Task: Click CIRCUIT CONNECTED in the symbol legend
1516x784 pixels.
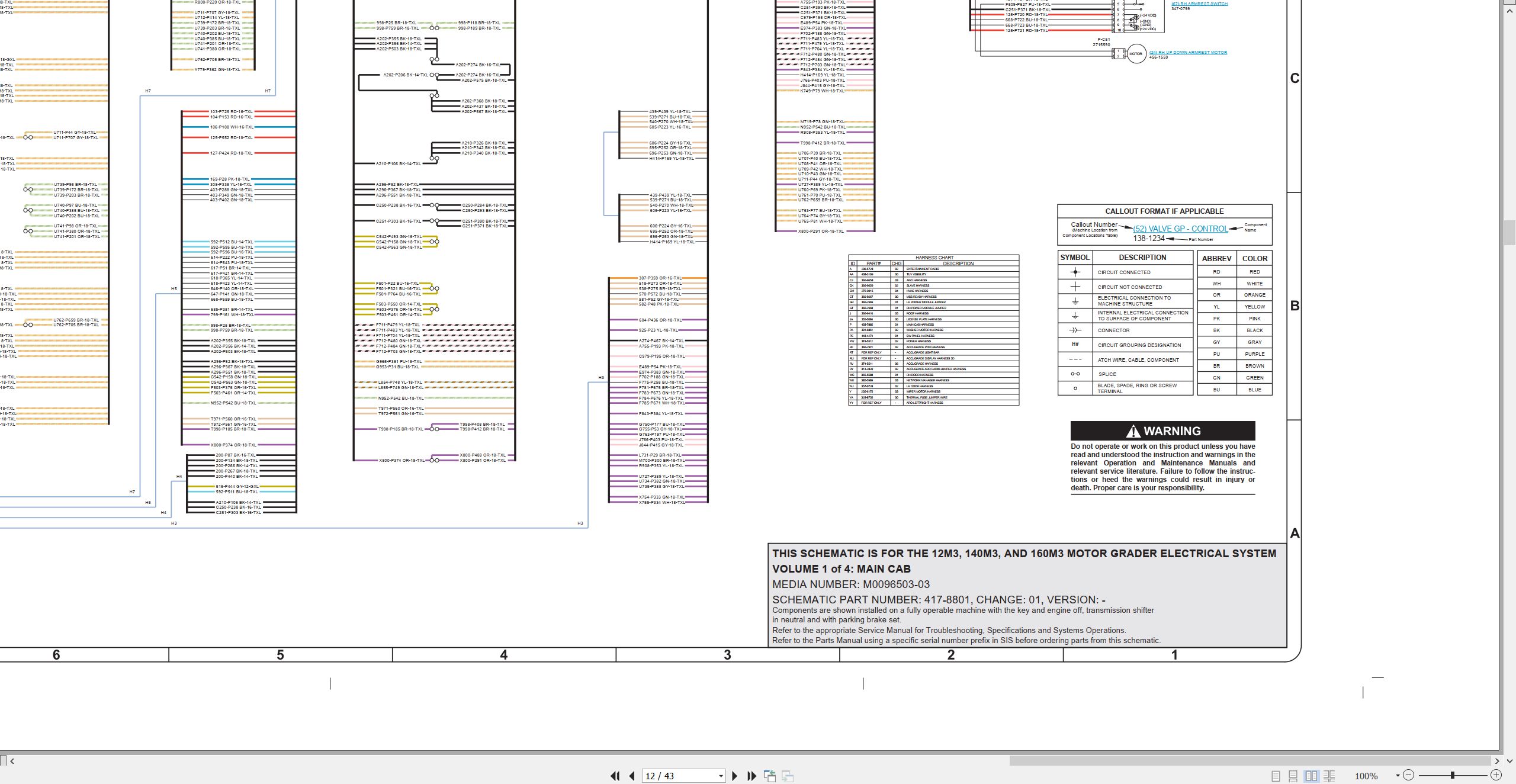Action: click(x=1124, y=272)
